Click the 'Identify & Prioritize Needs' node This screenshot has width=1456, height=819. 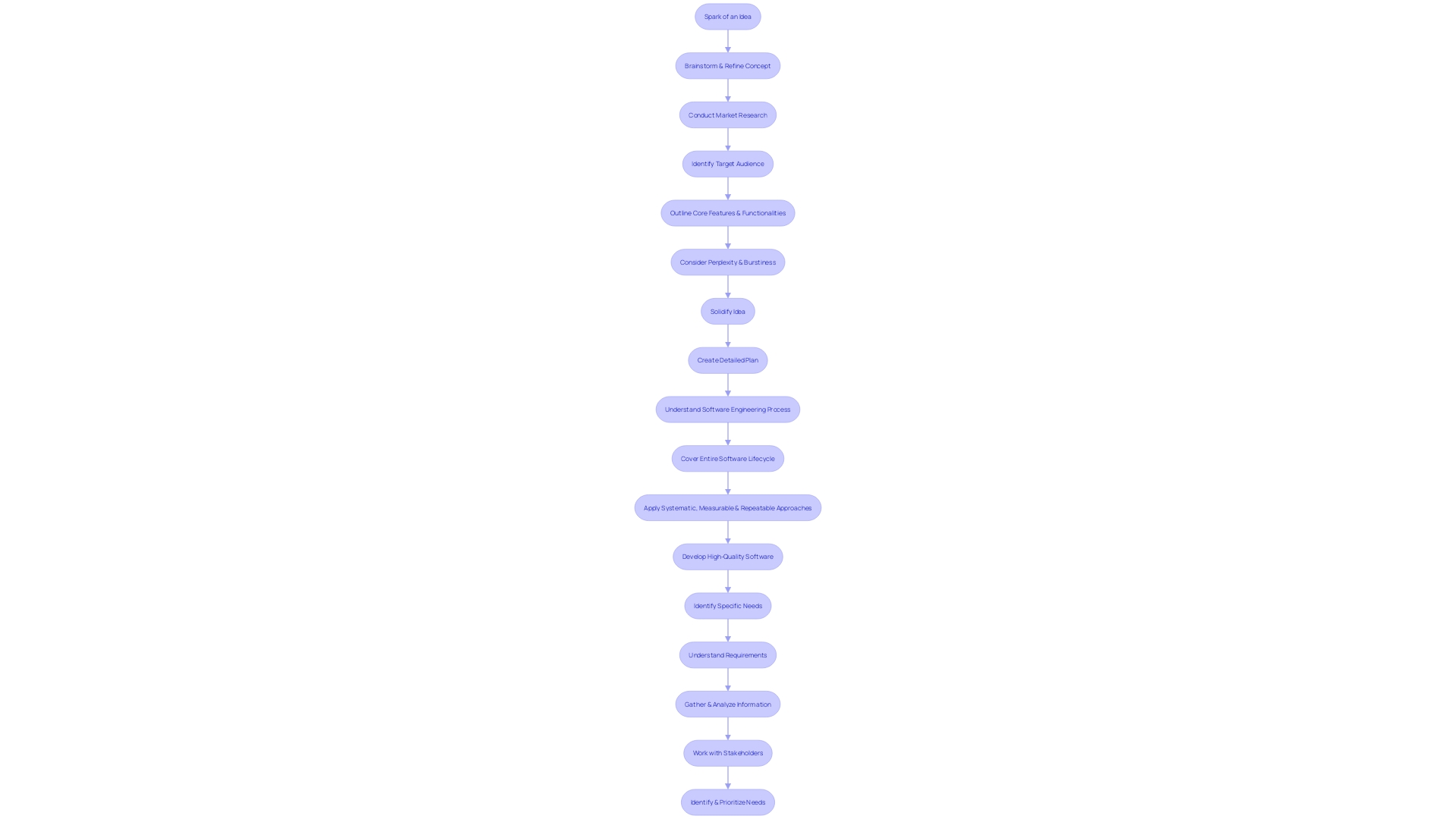[727, 802]
